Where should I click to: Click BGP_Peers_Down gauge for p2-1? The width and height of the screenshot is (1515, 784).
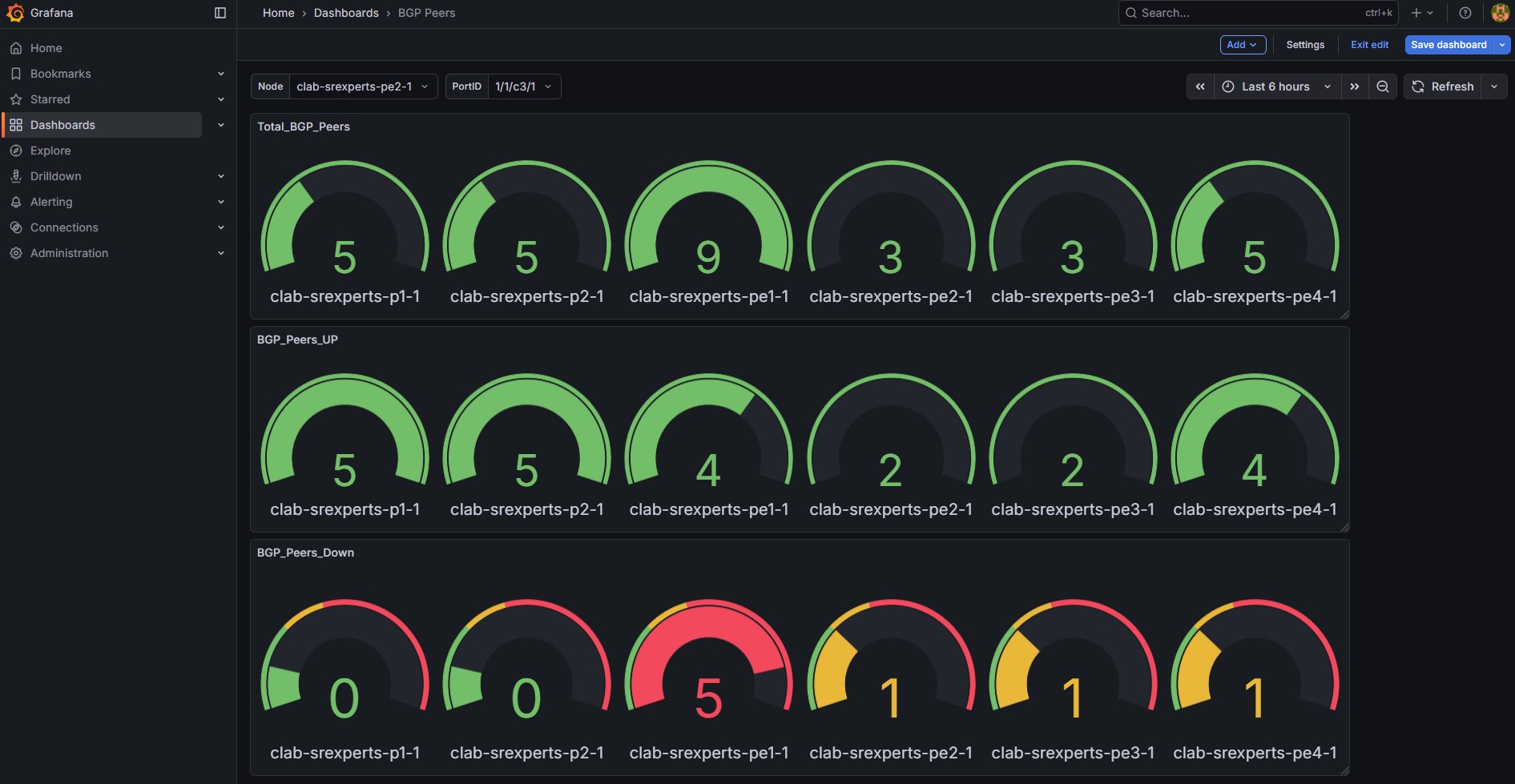pyautogui.click(x=527, y=661)
